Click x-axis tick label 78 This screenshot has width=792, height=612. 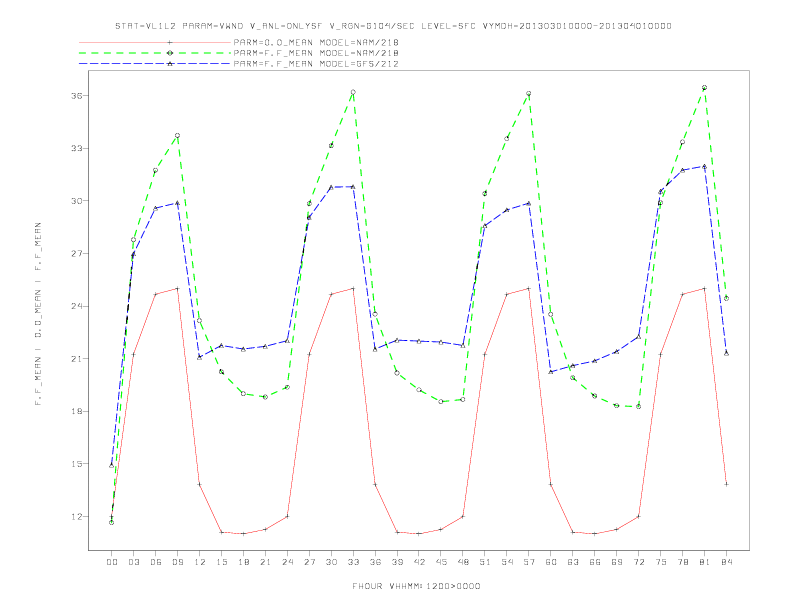tap(683, 562)
